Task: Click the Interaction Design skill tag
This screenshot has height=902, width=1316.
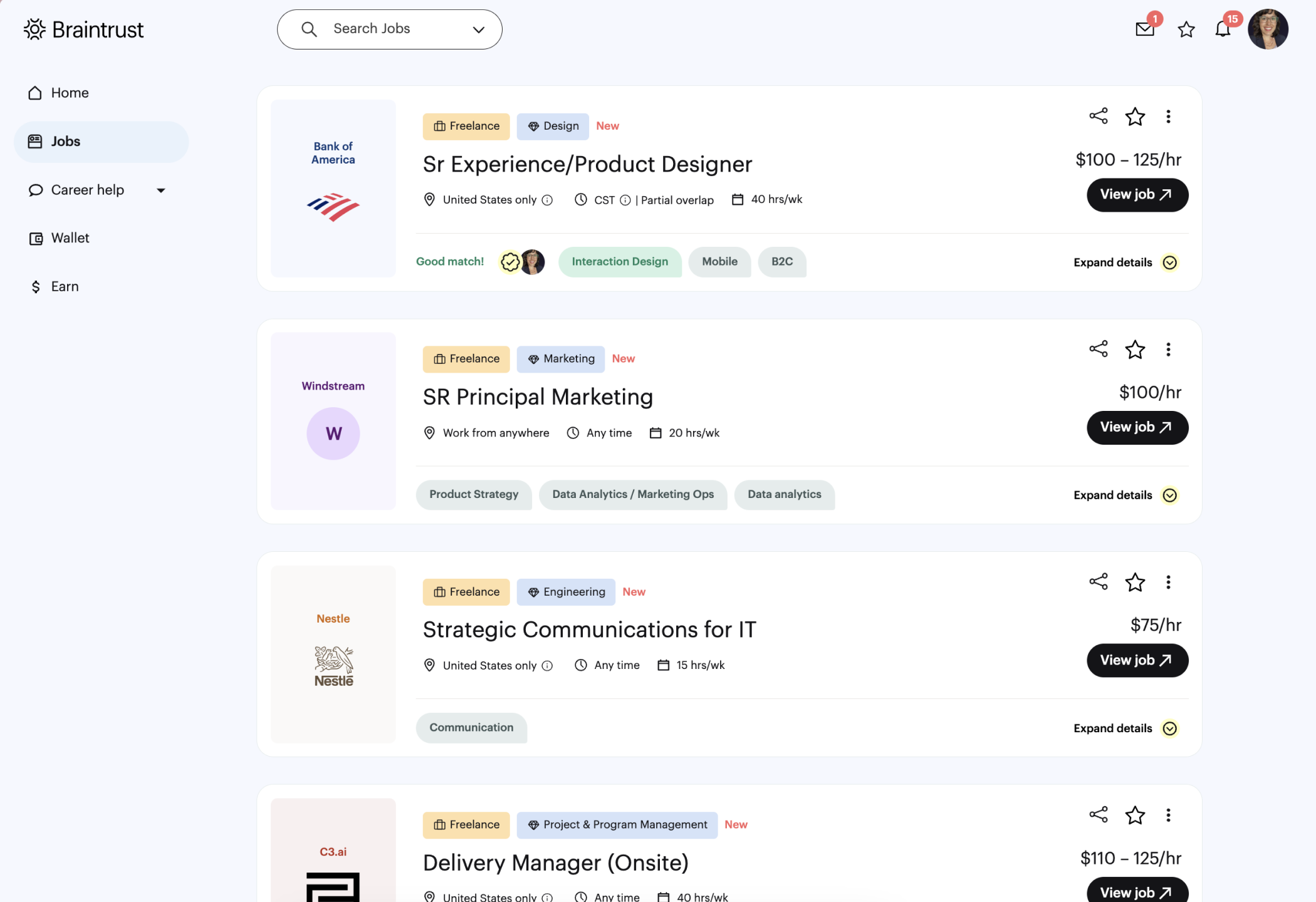Action: [620, 262]
